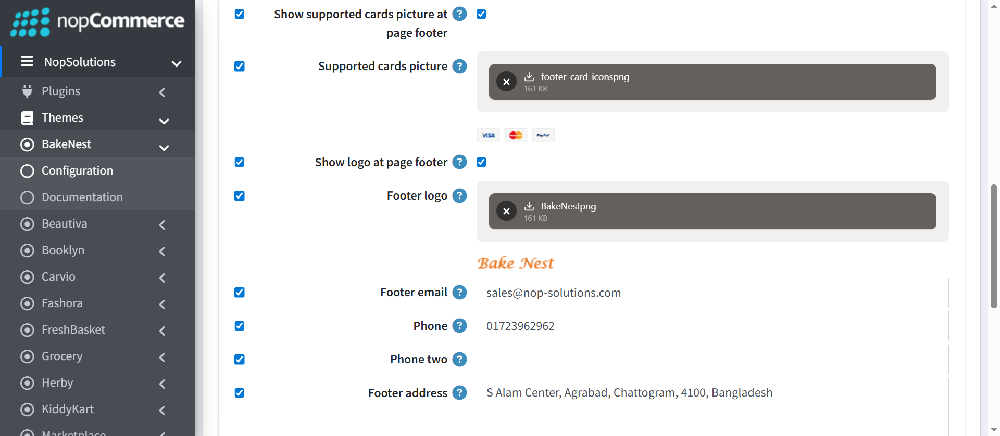
Task: Remove the footer card icons image file
Action: 506,82
